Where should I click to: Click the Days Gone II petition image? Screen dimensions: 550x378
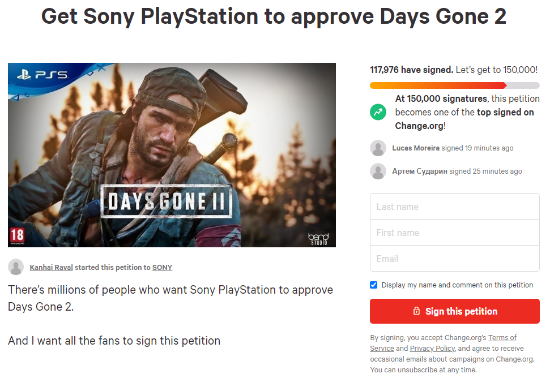tap(172, 155)
